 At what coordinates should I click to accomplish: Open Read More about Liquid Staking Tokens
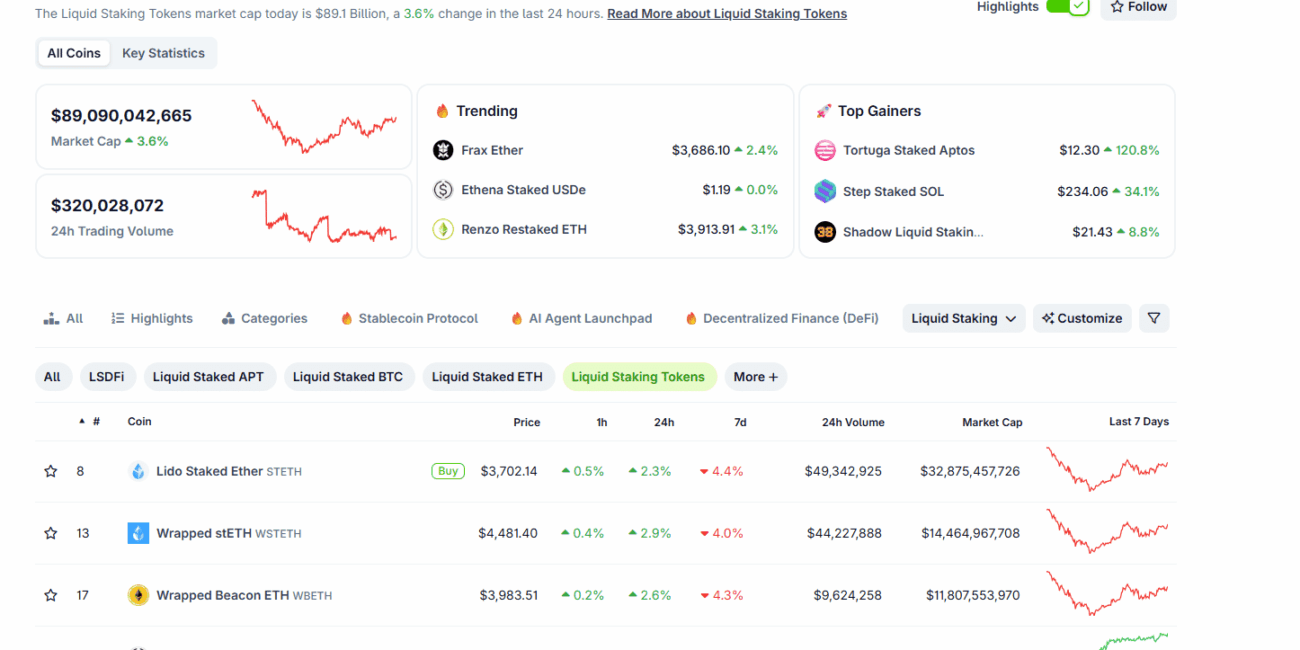click(727, 14)
